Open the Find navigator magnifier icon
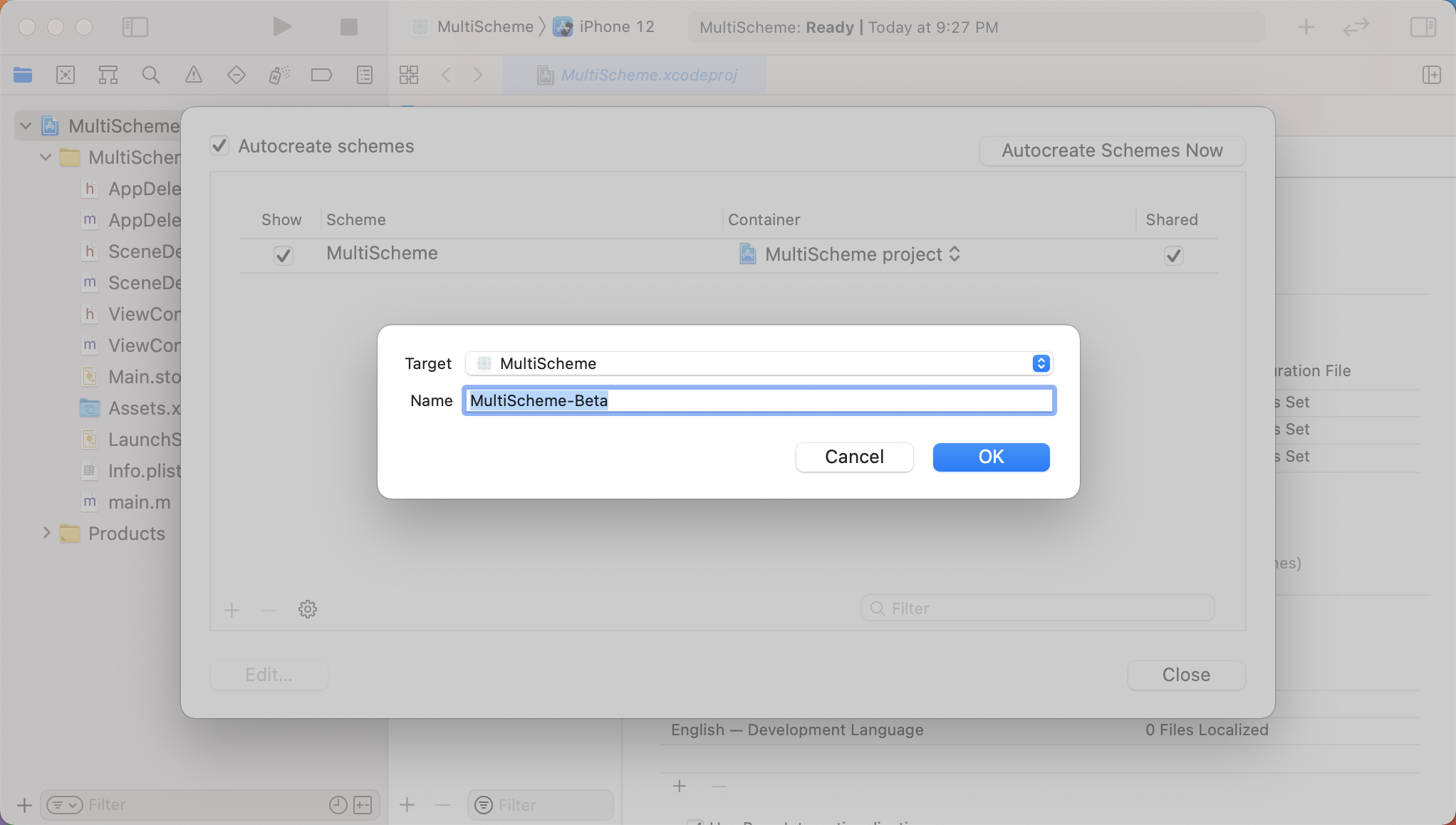The height and width of the screenshot is (825, 1456). (150, 75)
